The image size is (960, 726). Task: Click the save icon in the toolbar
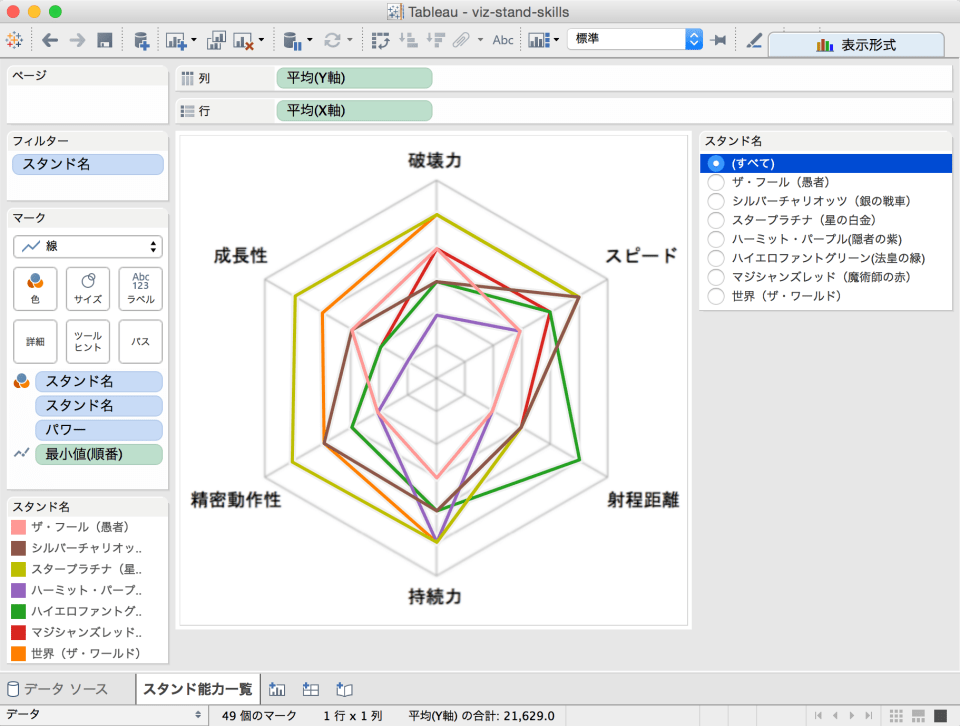click(107, 41)
